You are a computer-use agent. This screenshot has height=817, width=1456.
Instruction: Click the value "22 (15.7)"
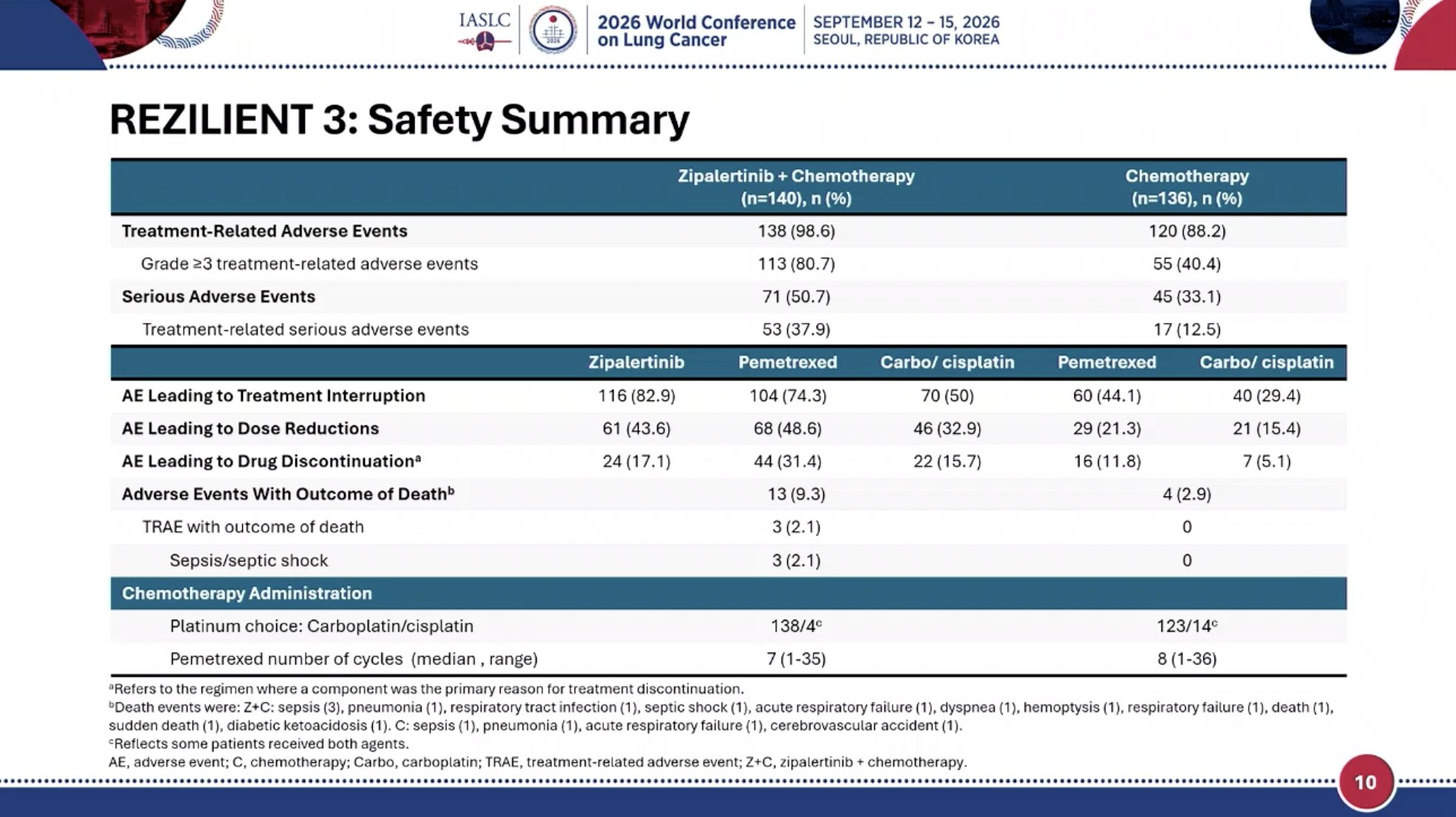(947, 462)
